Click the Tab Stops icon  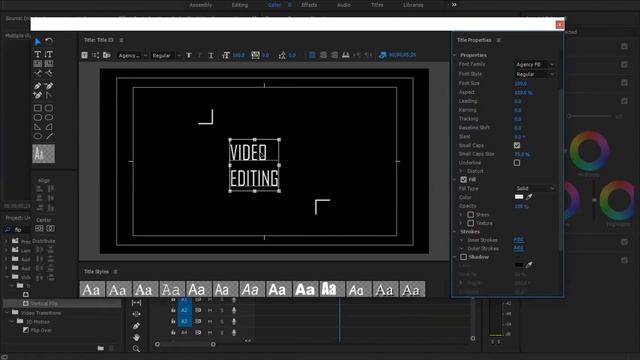tap(345, 55)
